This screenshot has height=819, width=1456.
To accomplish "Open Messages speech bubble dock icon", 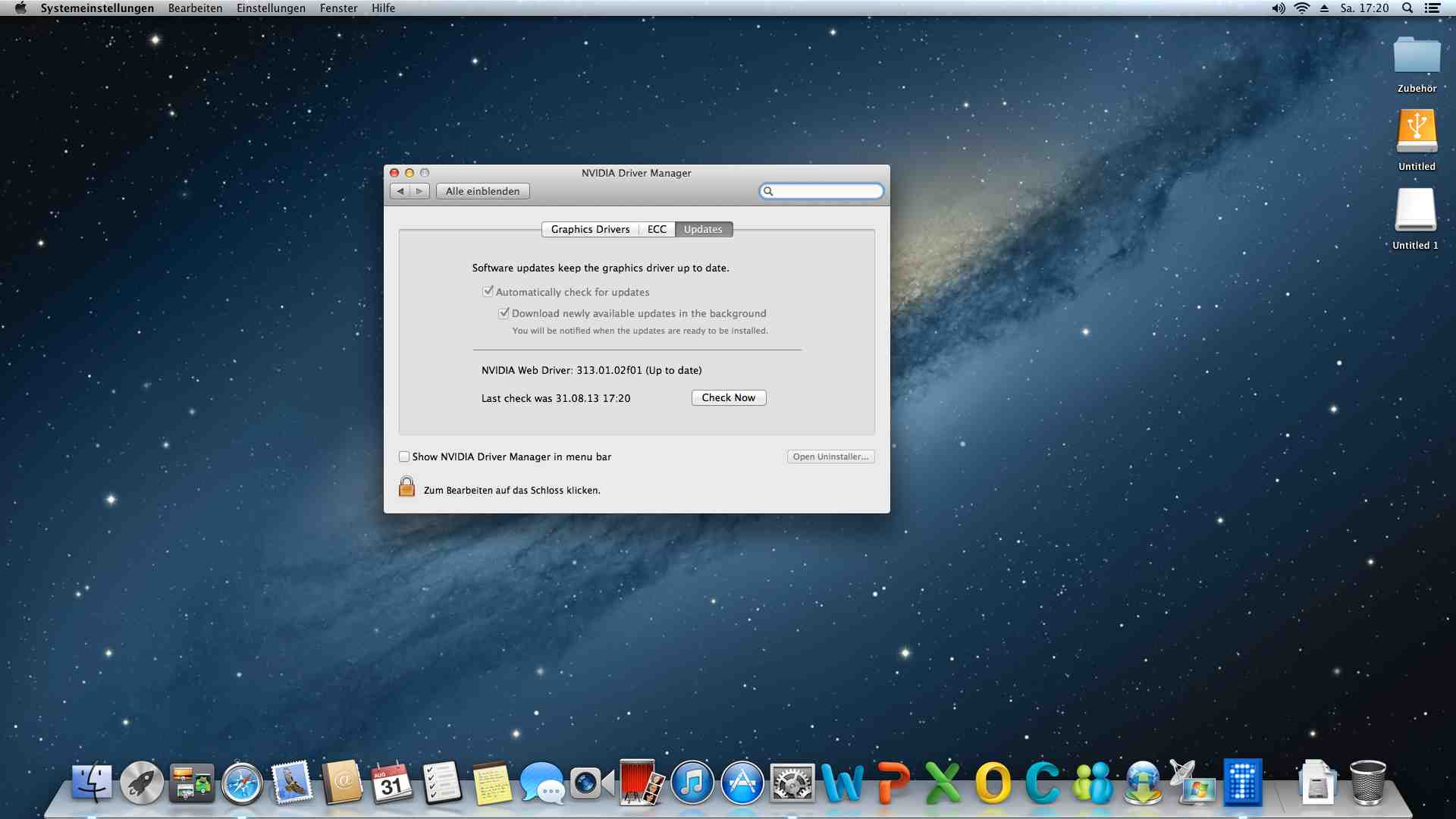I will pyautogui.click(x=541, y=783).
